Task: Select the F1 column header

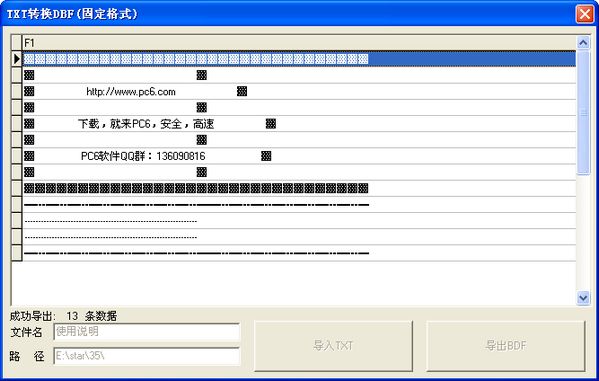Action: [299, 42]
